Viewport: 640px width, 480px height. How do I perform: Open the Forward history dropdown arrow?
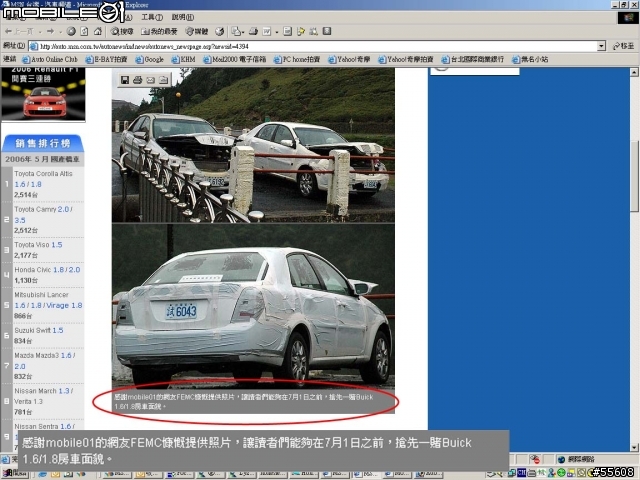coord(60,31)
